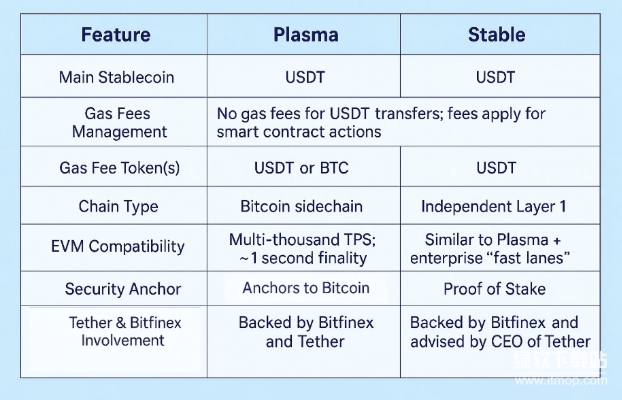
Task: Select the EVM Compatibility label
Action: coord(117,246)
